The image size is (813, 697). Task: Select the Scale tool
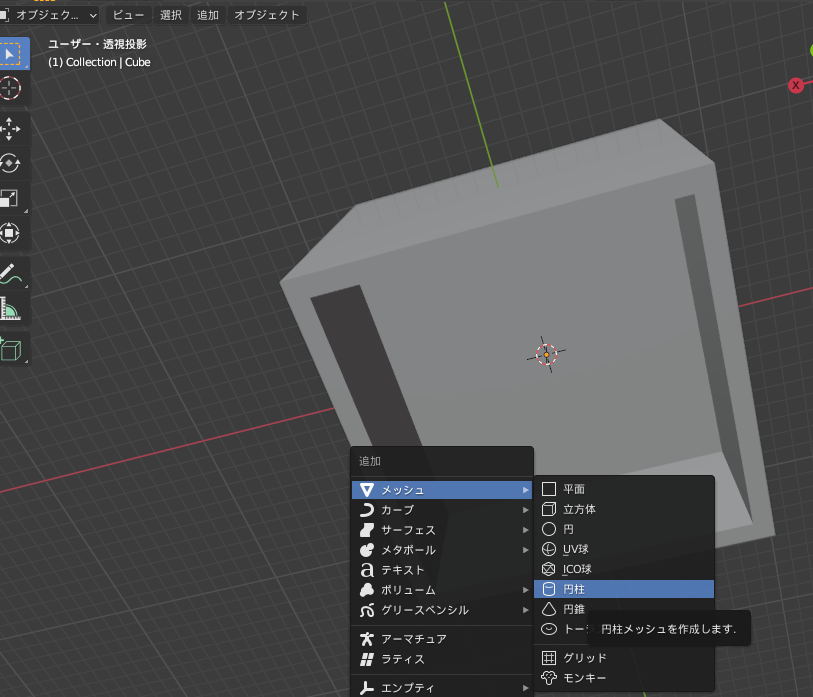pos(10,198)
